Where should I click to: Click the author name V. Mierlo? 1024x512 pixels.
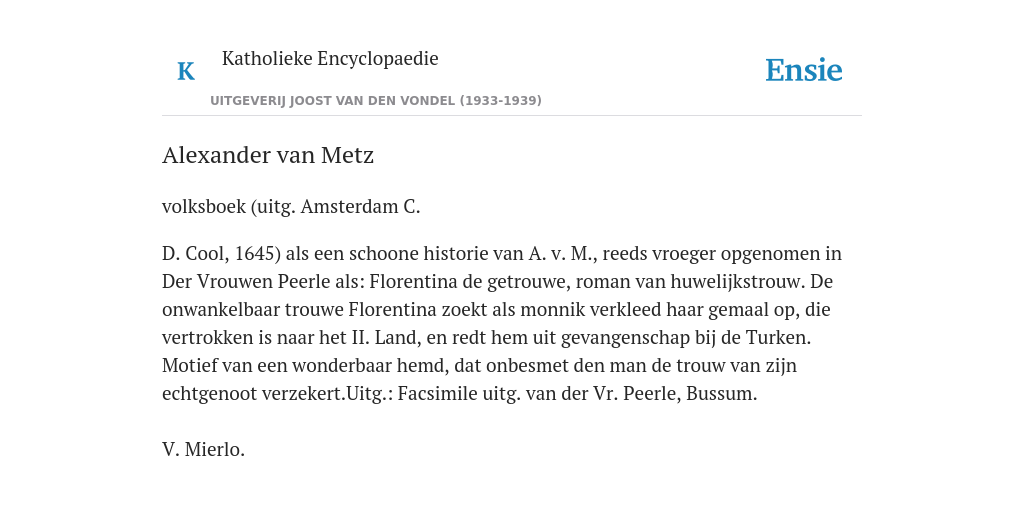coord(203,449)
